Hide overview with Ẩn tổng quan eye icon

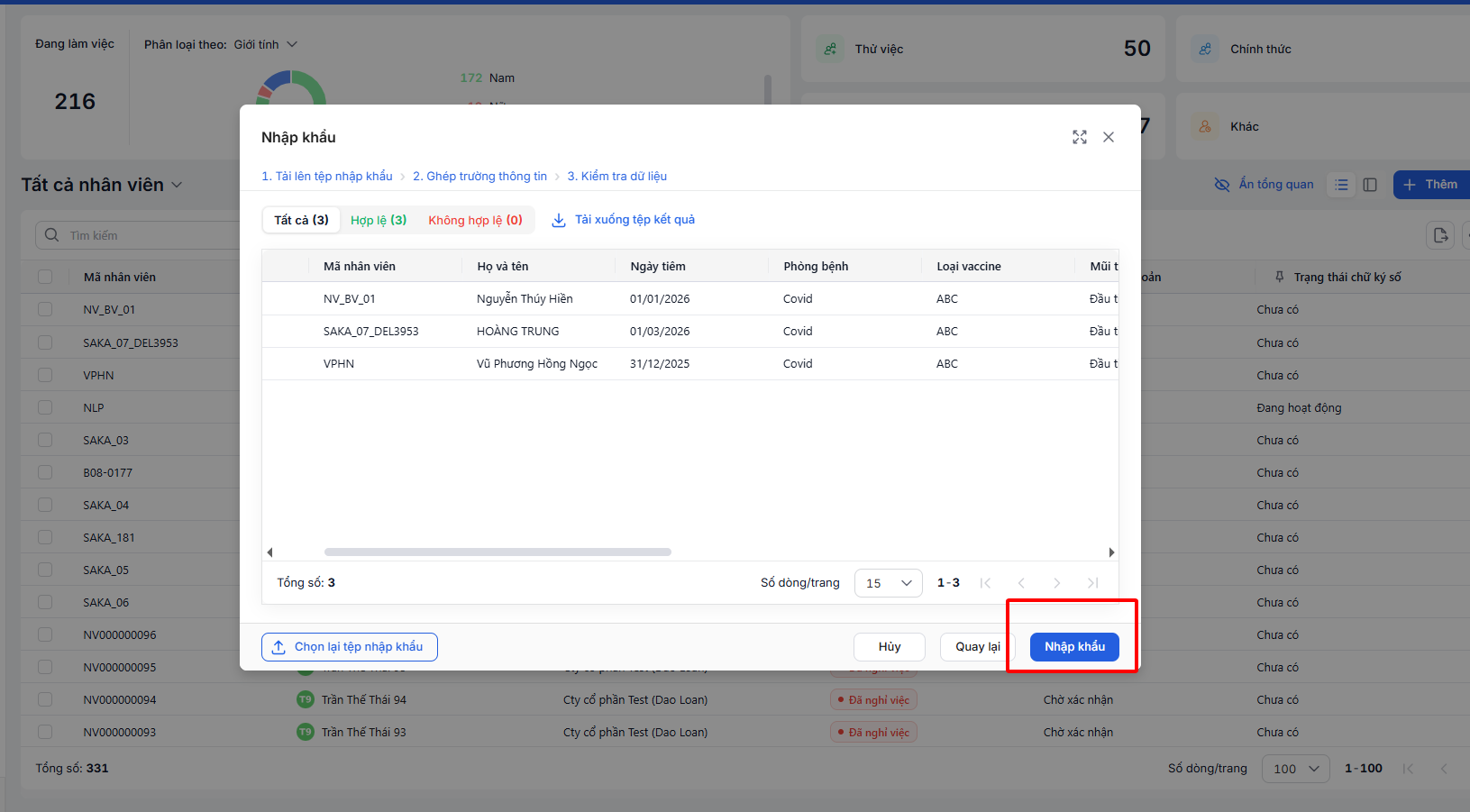[x=1222, y=185]
